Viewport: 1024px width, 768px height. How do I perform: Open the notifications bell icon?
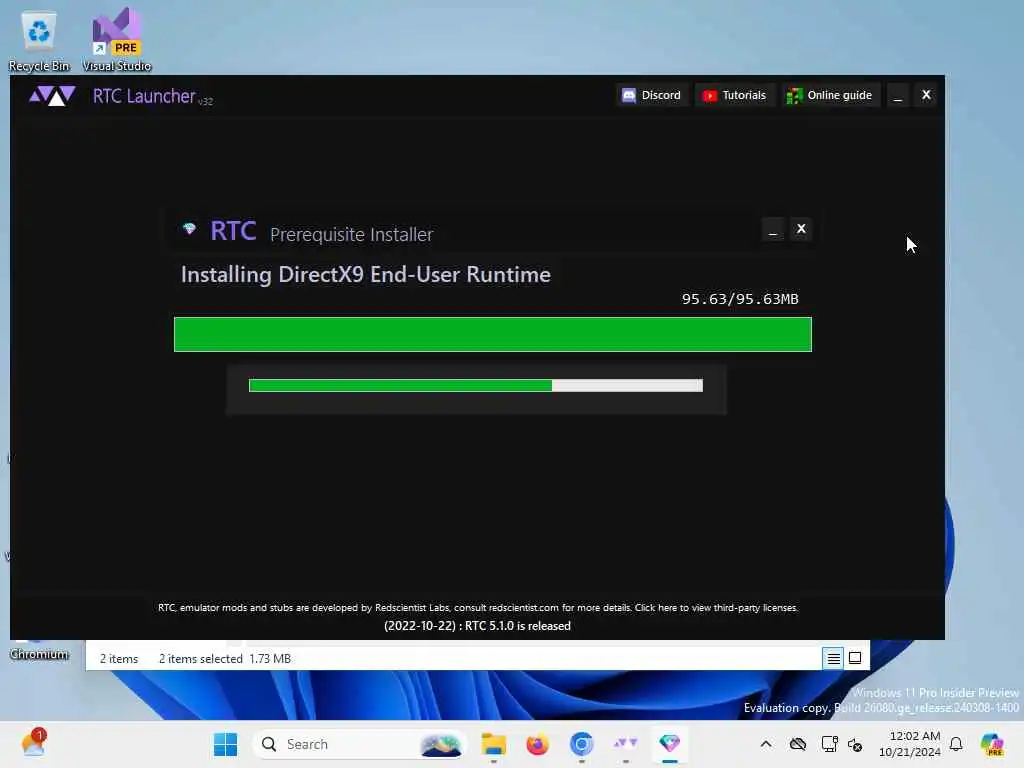click(956, 744)
